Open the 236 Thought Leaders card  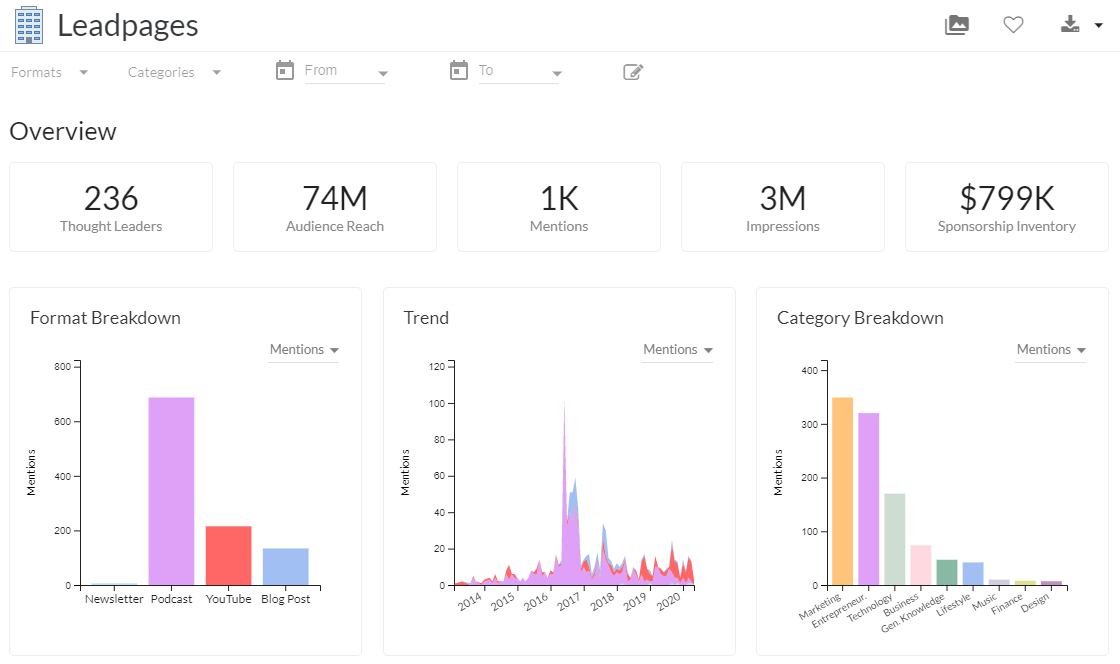[111, 207]
